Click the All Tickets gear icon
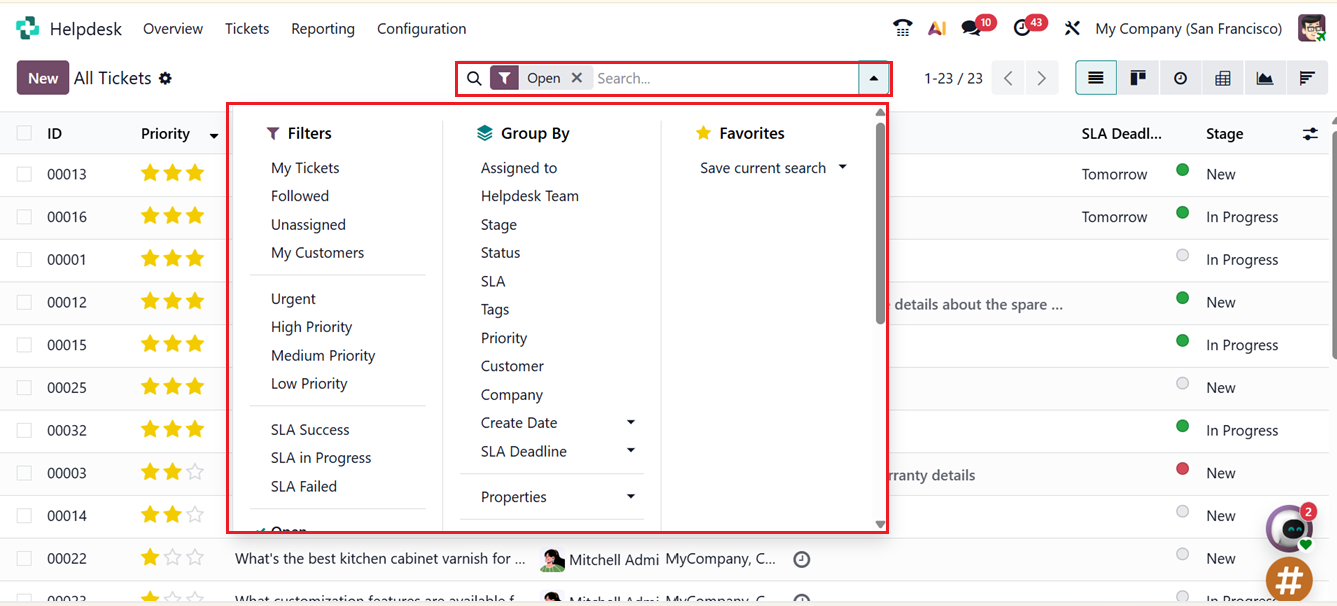The width and height of the screenshot is (1337, 606). click(x=166, y=78)
